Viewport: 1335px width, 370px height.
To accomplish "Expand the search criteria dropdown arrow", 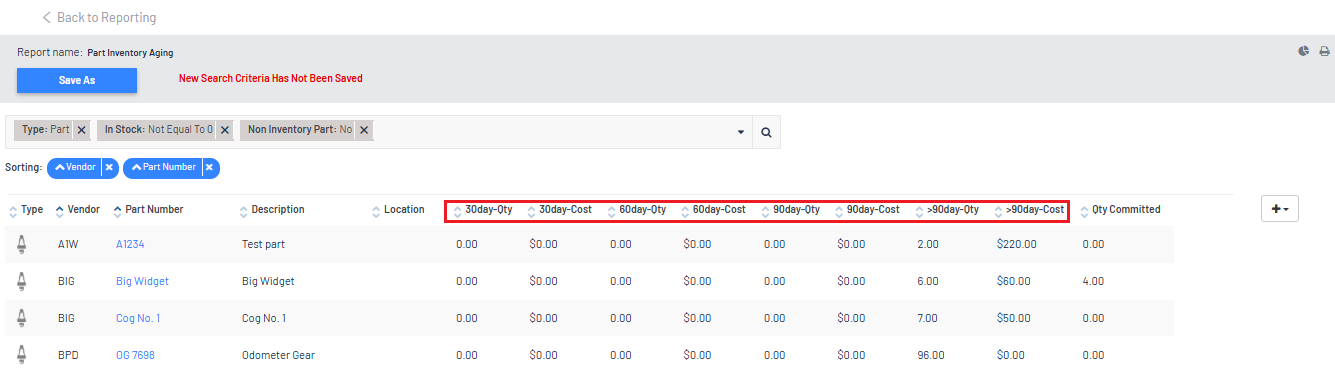I will [741, 132].
